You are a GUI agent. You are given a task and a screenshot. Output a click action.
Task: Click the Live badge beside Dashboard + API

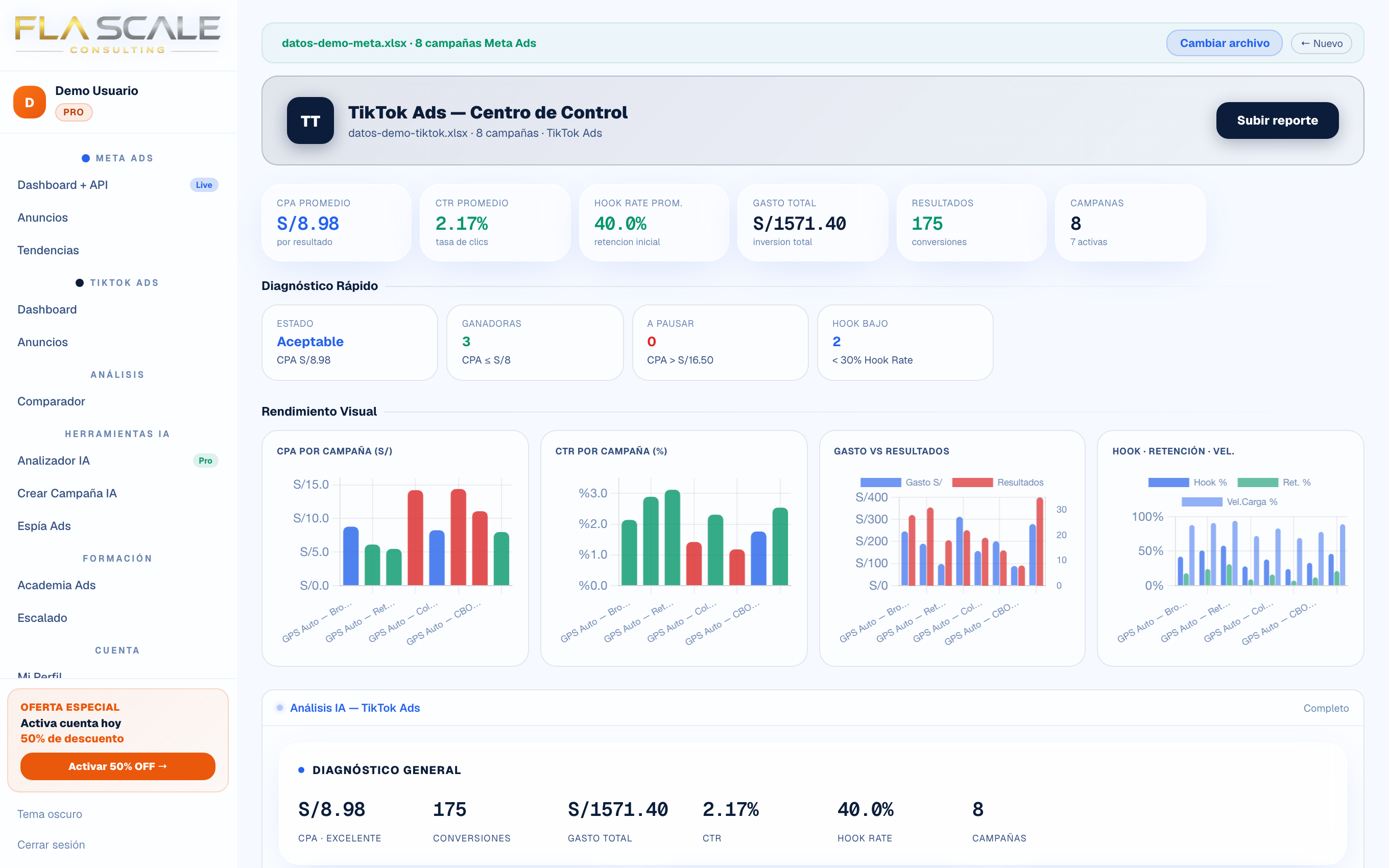coord(204,185)
